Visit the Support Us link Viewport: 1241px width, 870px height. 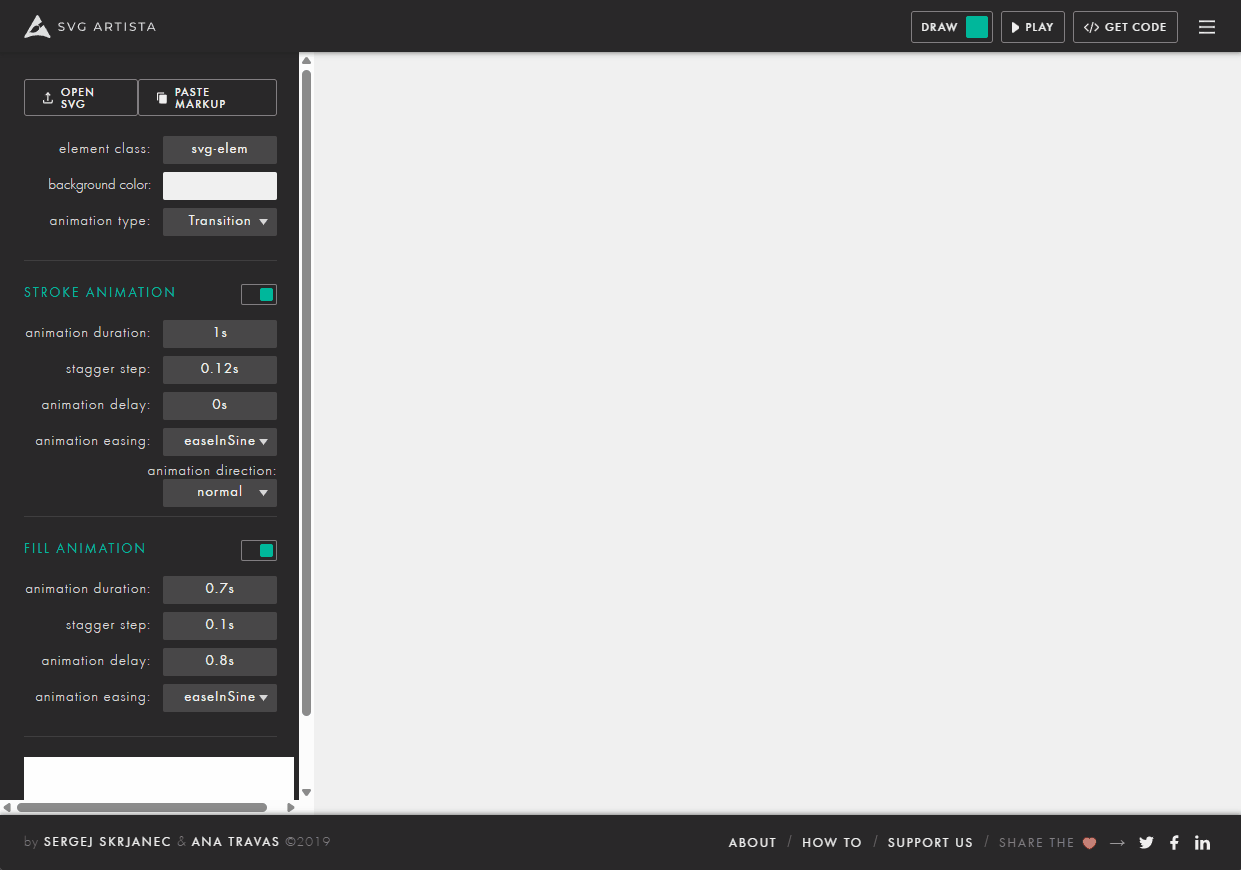pyautogui.click(x=929, y=842)
